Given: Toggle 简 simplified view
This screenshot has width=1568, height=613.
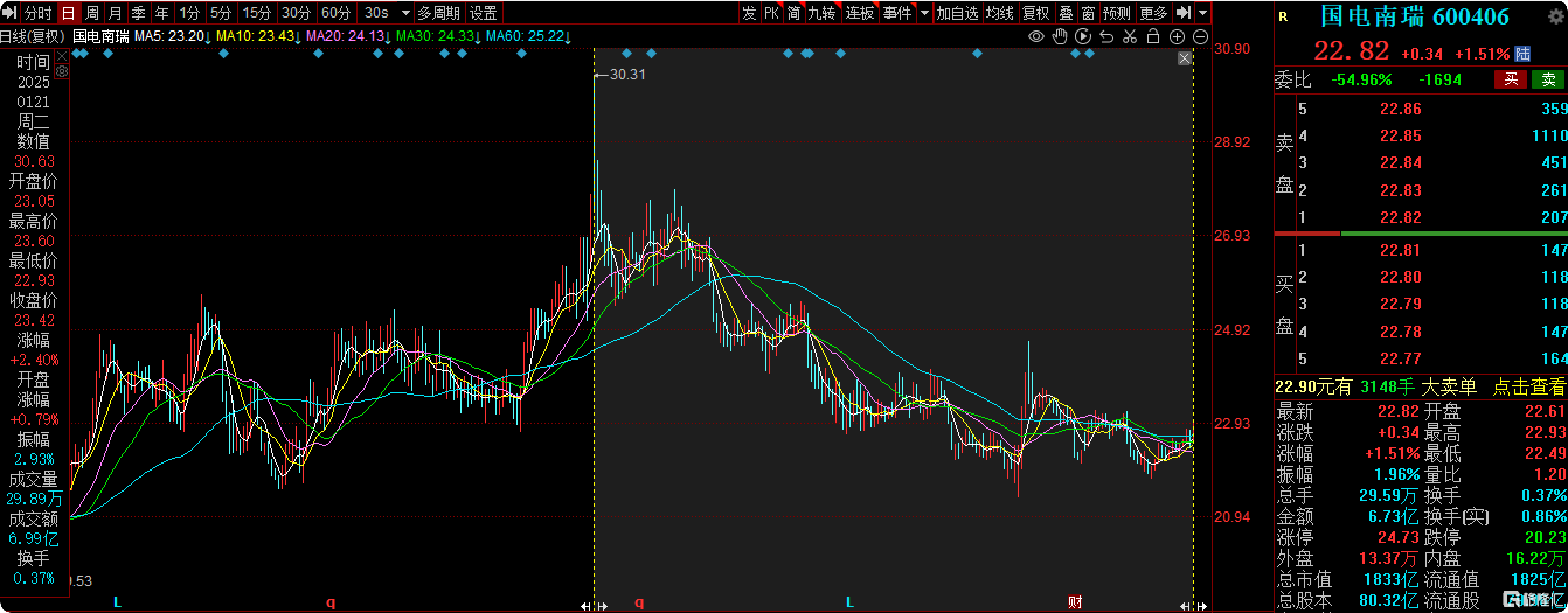Looking at the screenshot, I should (x=794, y=13).
